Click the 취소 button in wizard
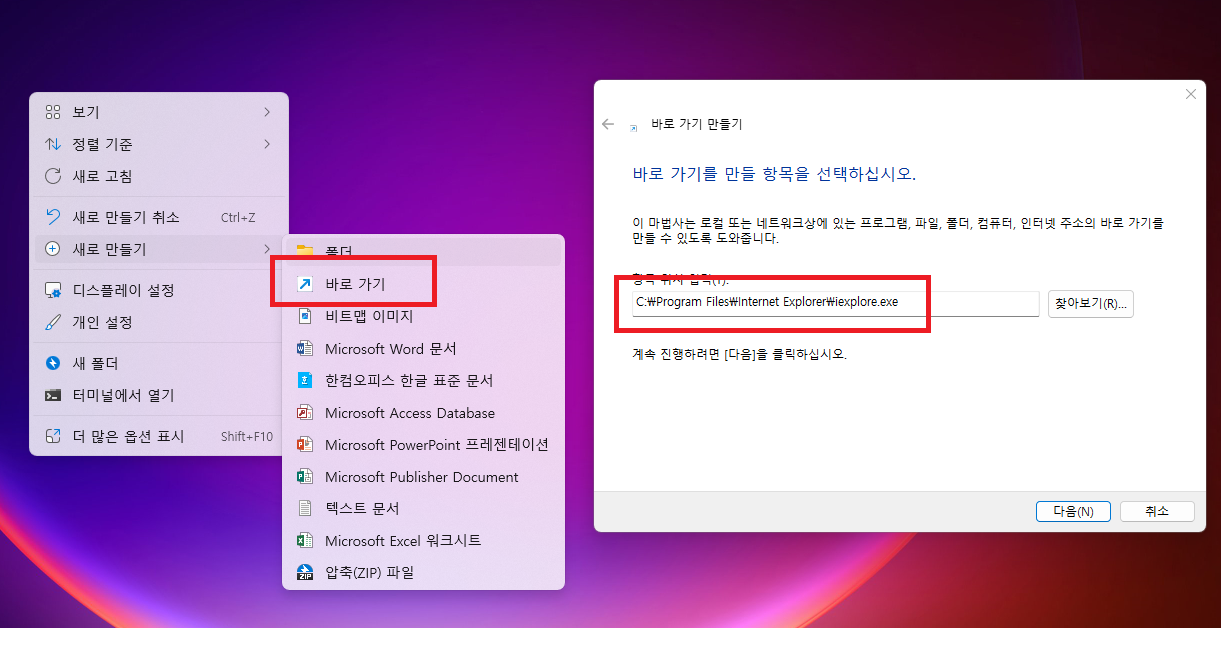Viewport: 1221px width, 648px height. [x=1157, y=511]
